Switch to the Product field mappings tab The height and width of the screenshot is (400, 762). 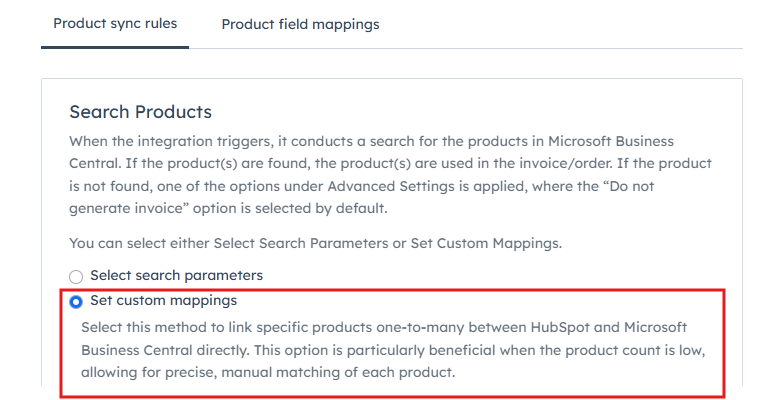300,24
